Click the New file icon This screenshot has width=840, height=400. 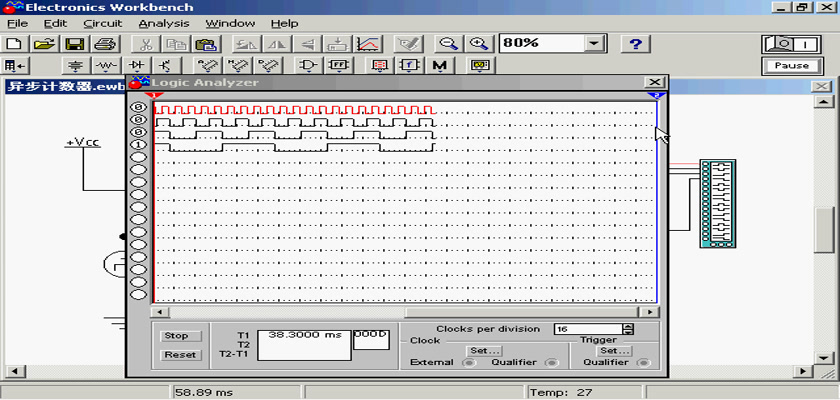coord(14,44)
